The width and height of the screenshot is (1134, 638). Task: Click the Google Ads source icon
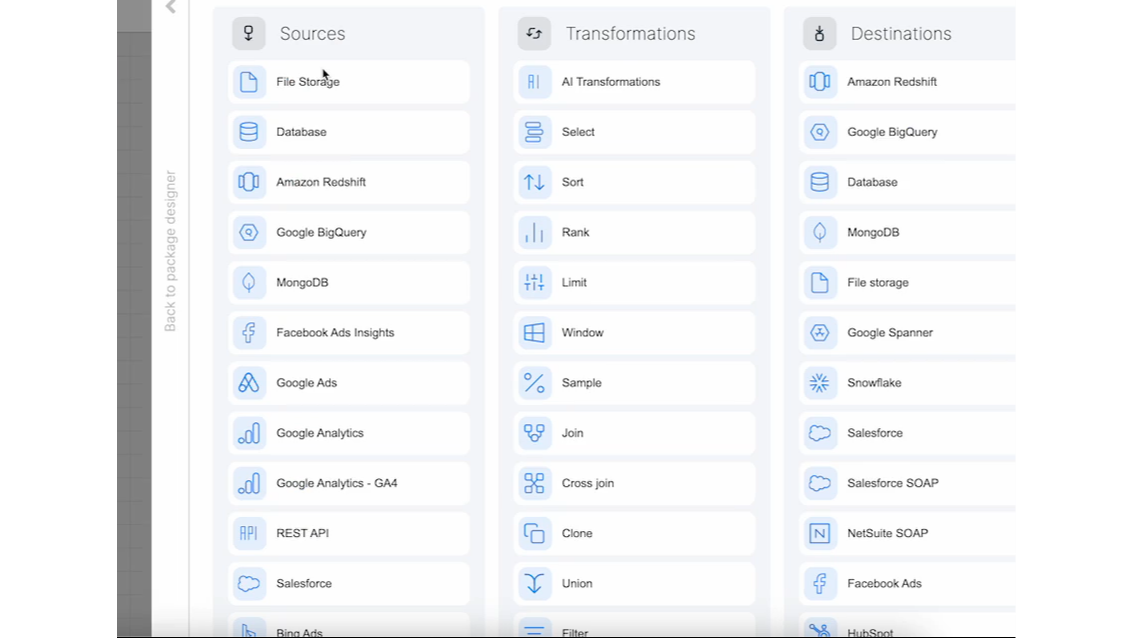tap(249, 383)
